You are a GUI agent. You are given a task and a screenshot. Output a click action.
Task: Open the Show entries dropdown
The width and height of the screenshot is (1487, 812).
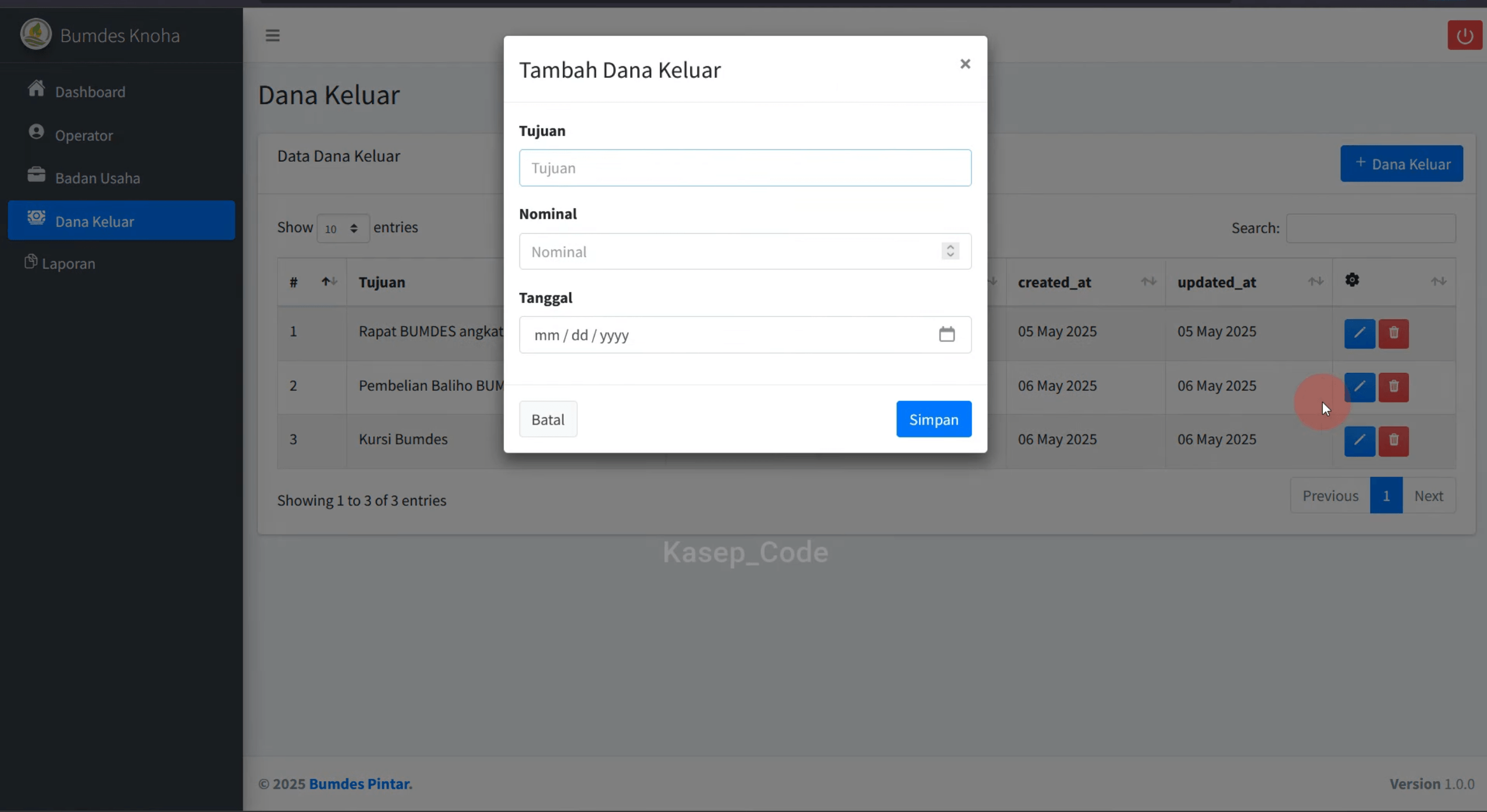343,228
